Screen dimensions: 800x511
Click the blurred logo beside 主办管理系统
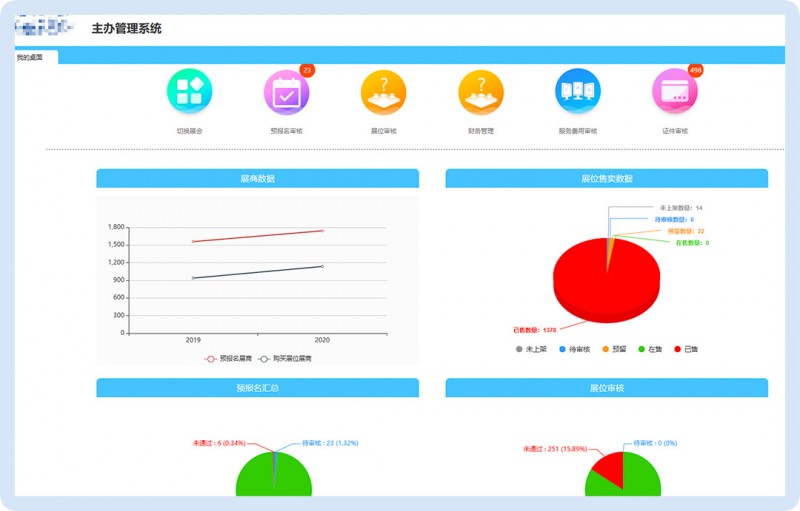coord(44,26)
